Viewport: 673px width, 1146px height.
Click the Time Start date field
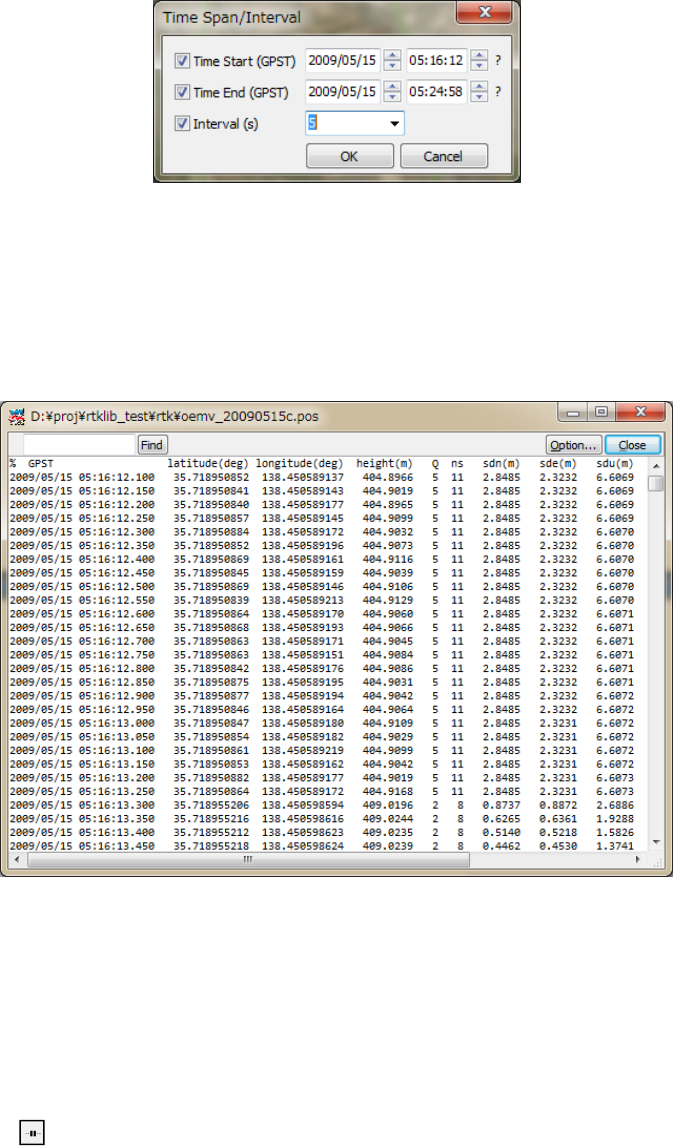point(343,61)
